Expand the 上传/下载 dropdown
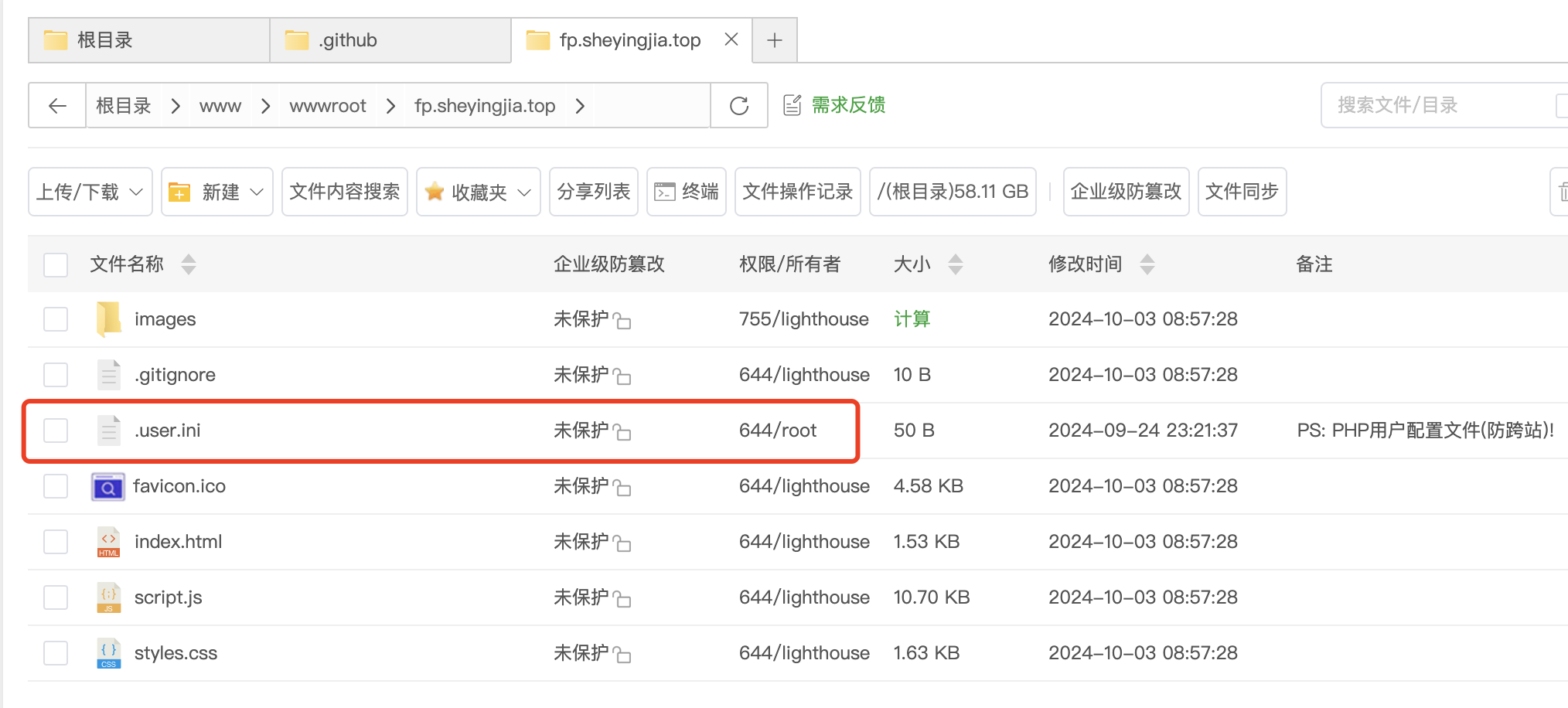This screenshot has width=1568, height=708. tap(90, 192)
